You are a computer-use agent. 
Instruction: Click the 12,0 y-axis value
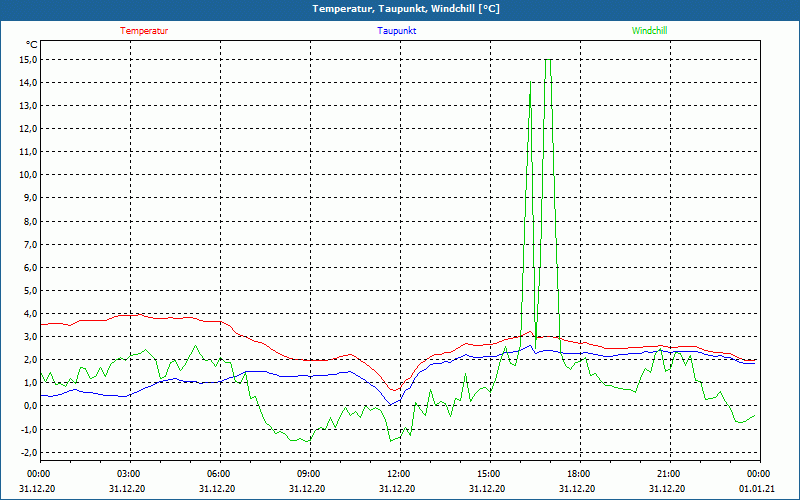click(29, 129)
